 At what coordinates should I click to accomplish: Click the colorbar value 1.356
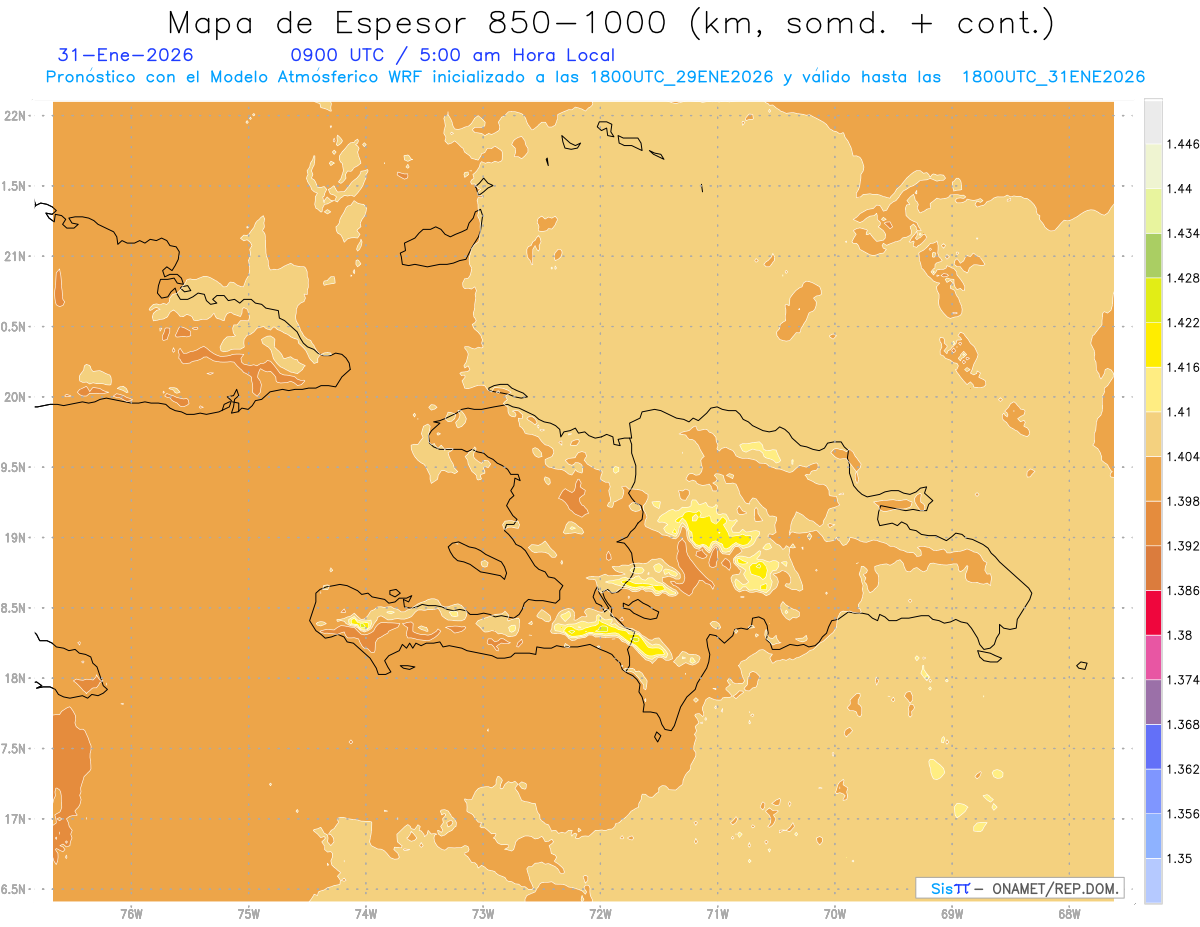(x=1183, y=814)
